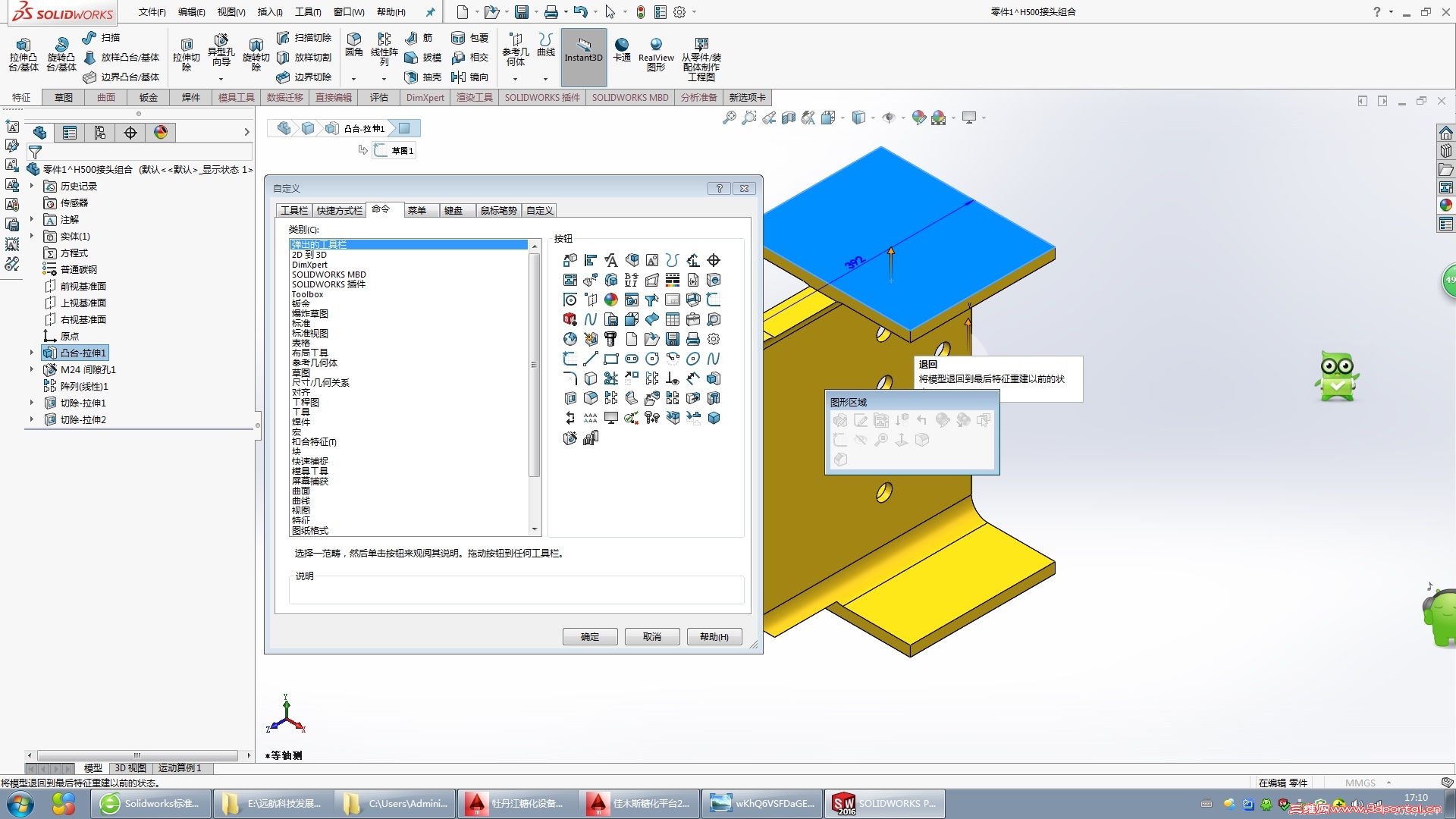Image resolution: width=1456 pixels, height=819 pixels.
Task: Open the 工具(T) menu
Action: pos(308,12)
